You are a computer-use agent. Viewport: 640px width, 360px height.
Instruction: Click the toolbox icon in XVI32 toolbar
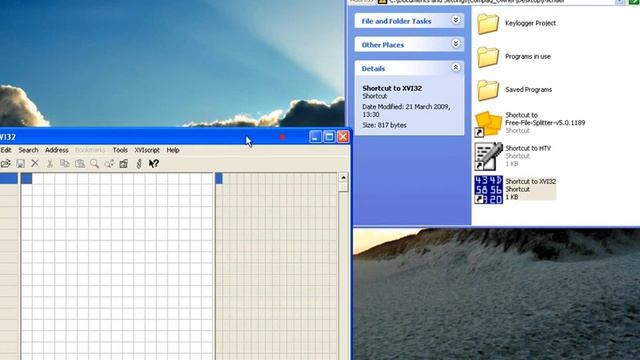pyautogui.click(x=124, y=164)
